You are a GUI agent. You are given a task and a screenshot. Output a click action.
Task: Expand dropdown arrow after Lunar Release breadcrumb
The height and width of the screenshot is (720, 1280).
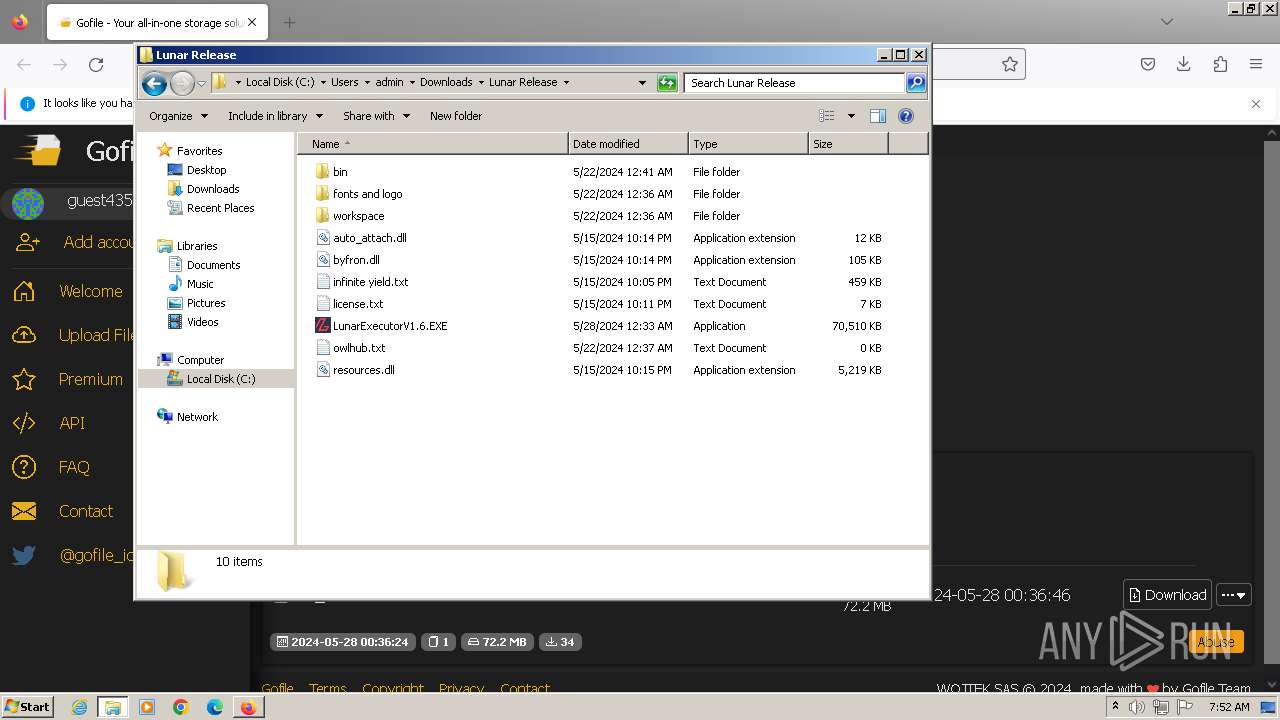(x=566, y=83)
